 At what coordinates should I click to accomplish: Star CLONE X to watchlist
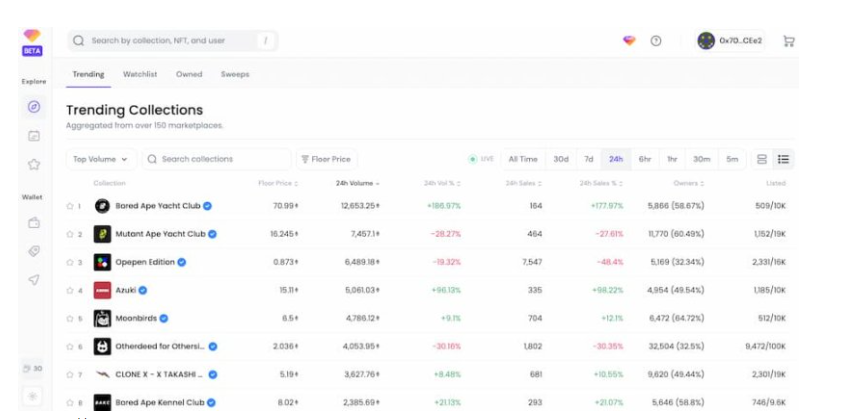(x=69, y=375)
